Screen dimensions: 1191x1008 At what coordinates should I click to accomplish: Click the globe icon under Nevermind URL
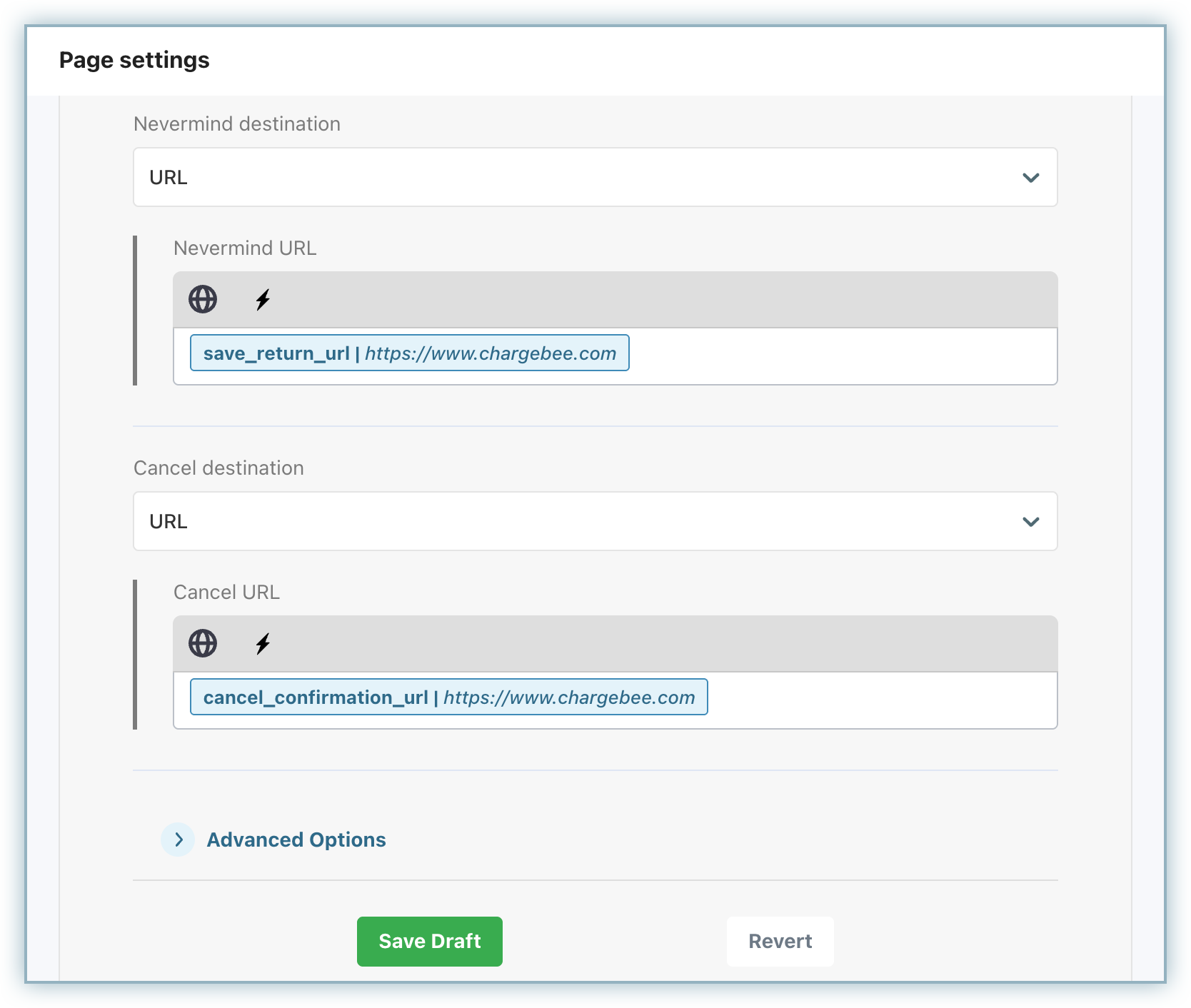pos(203,300)
